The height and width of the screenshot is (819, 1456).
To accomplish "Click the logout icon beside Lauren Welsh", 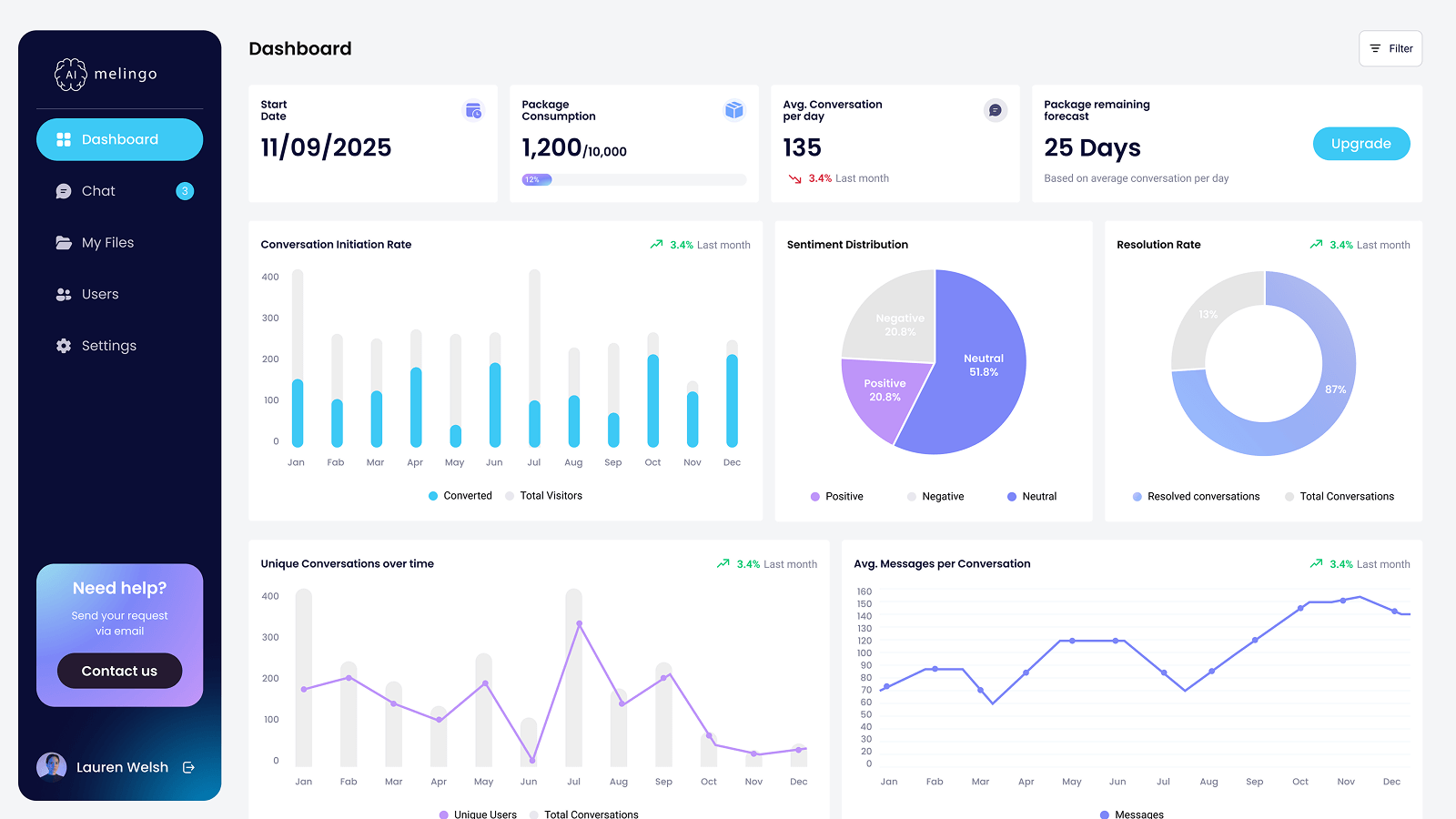I will point(189,767).
